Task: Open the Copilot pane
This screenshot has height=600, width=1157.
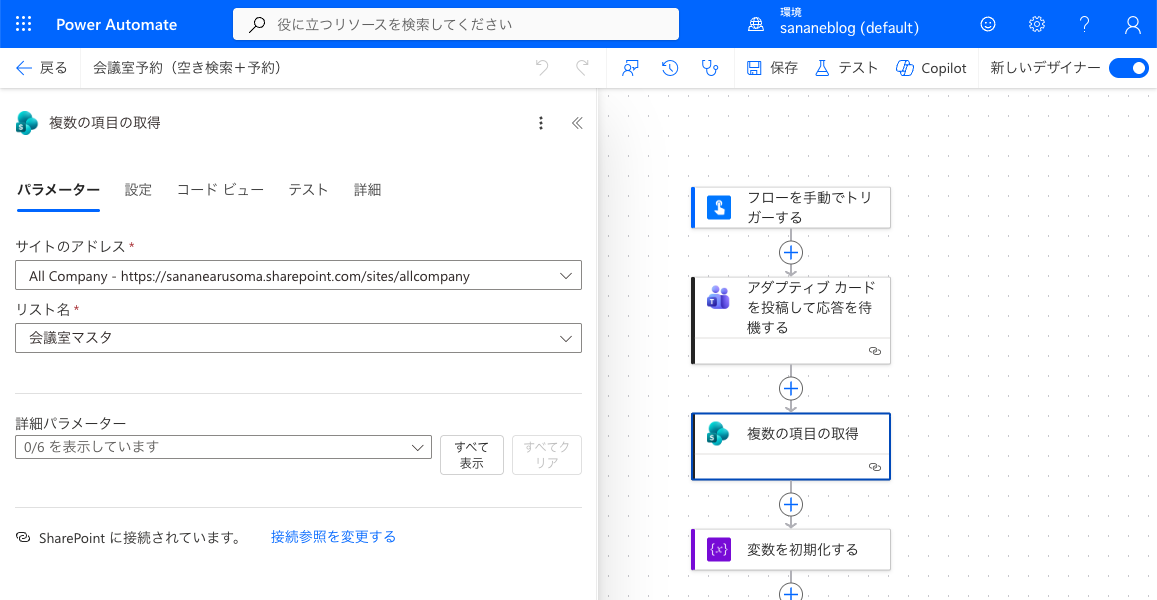Action: pyautogui.click(x=931, y=68)
